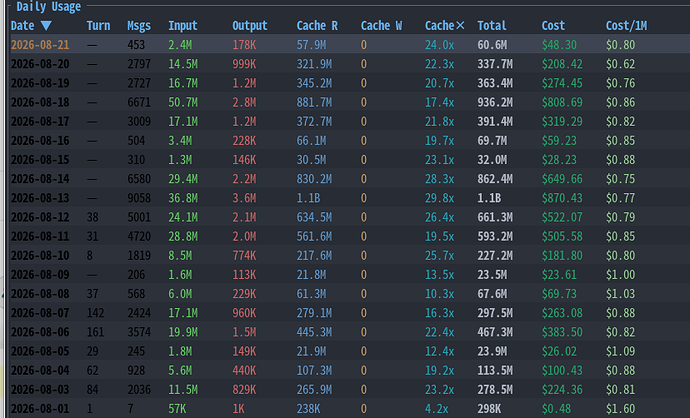The height and width of the screenshot is (418, 690).
Task: Select the 2026-08-10 date cell
Action: point(40,255)
